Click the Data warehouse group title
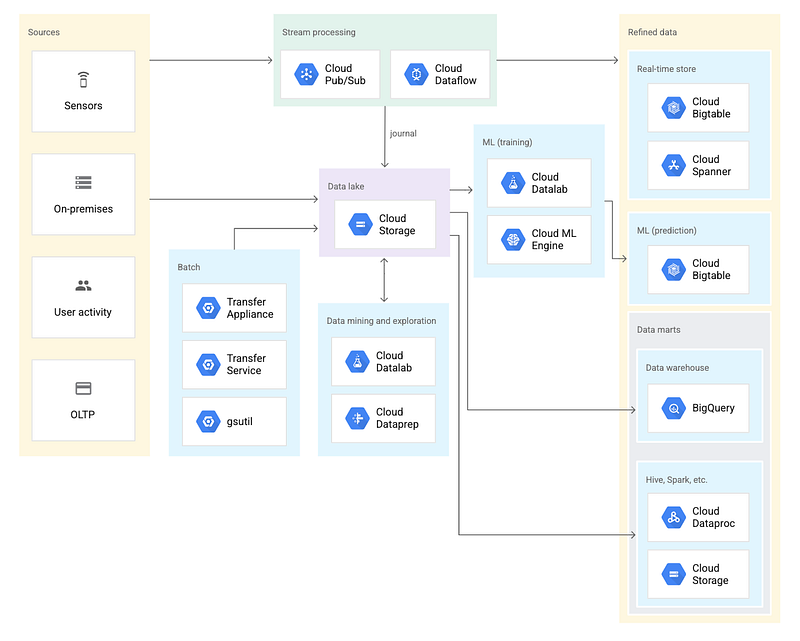 [677, 368]
